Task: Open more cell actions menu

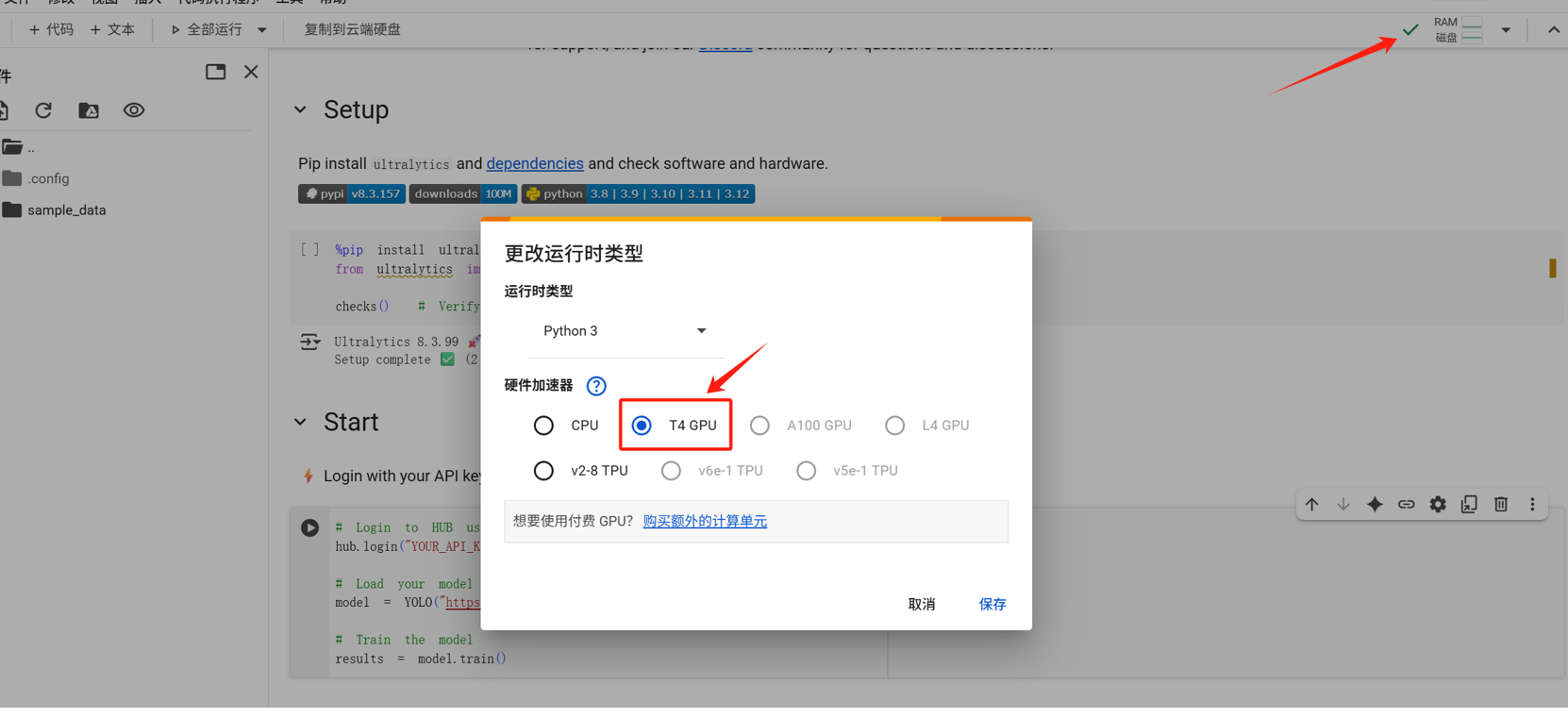Action: [x=1532, y=505]
